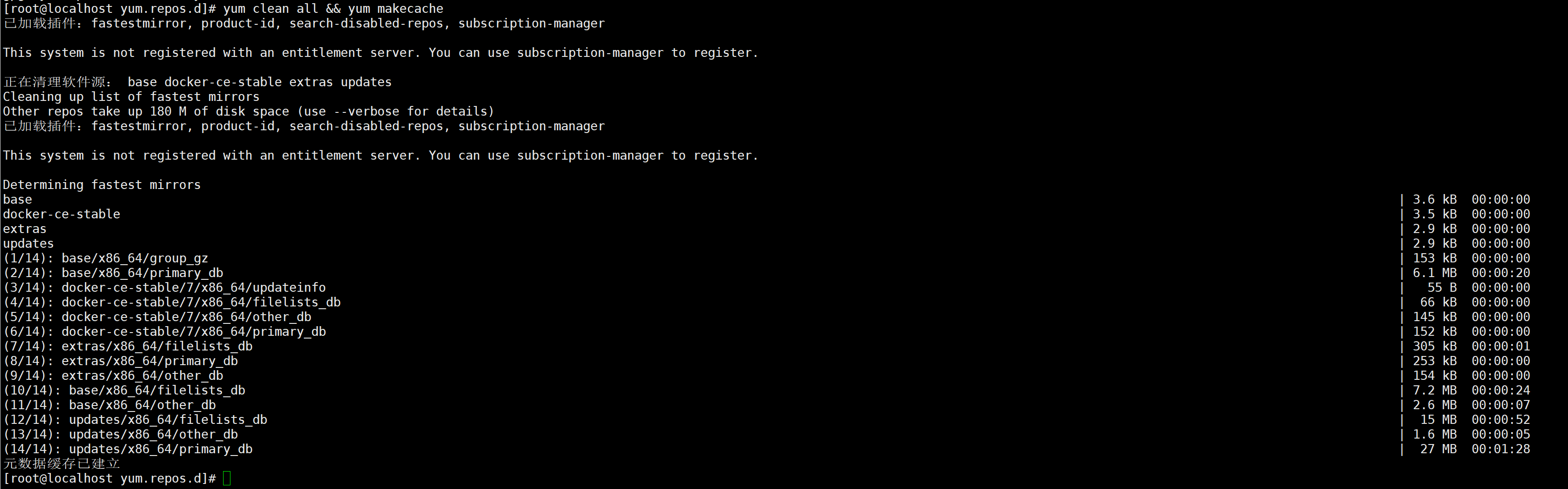
Task: Click '(14/14): updates/x86_64/primary_db' line
Action: click(x=128, y=449)
